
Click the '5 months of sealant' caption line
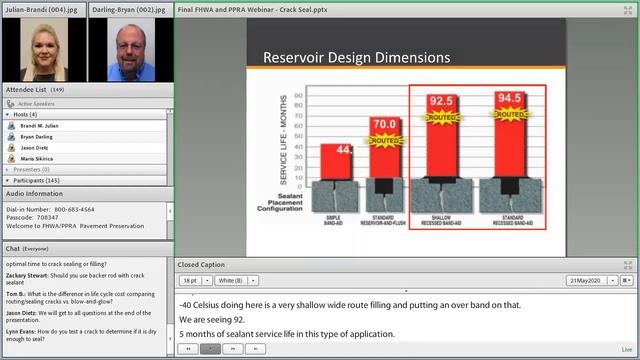287,334
